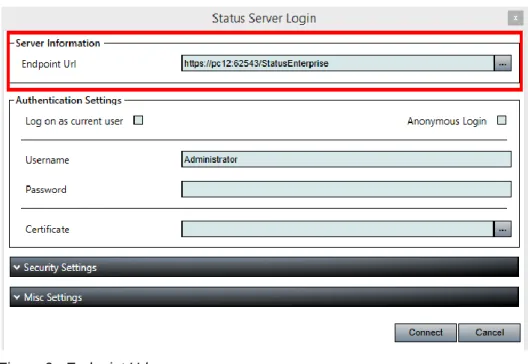
Task: Expand the Security Settings section
Action: pos(264,267)
